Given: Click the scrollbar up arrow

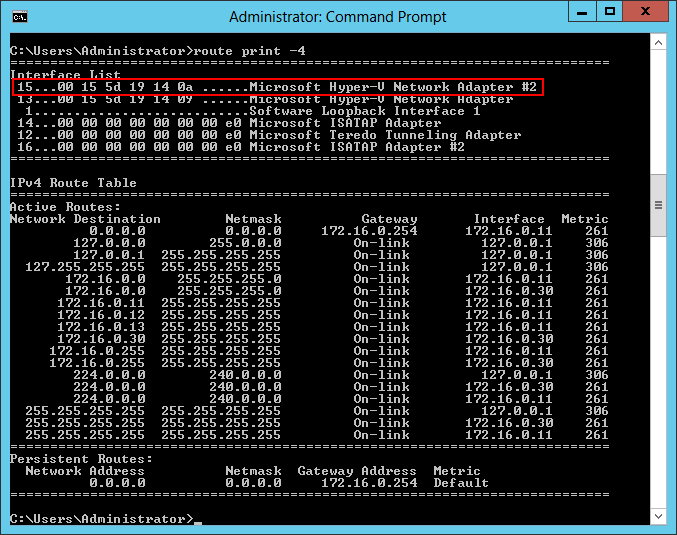Looking at the screenshot, I should click(x=658, y=42).
